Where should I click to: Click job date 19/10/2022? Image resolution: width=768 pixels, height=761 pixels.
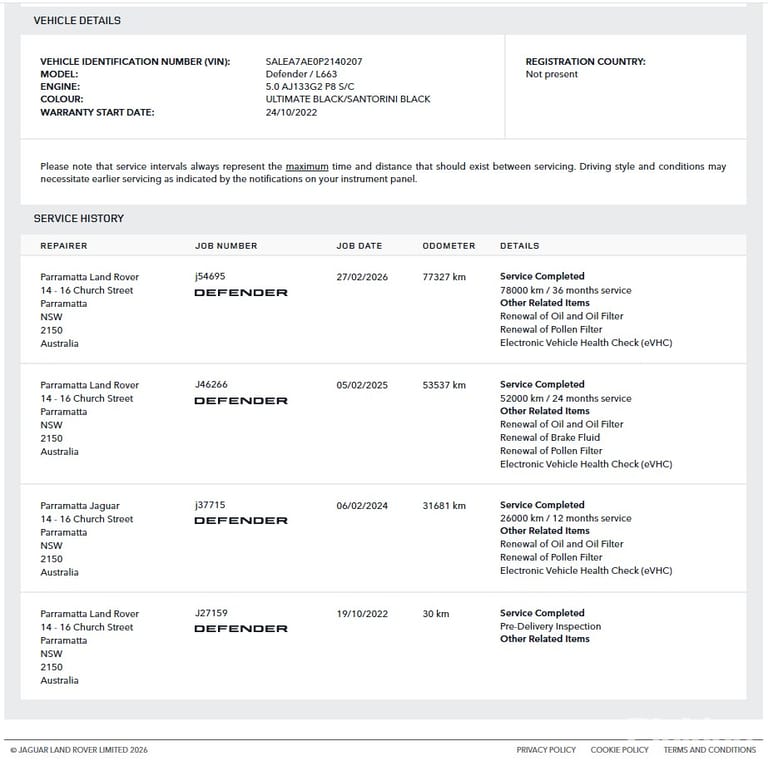(362, 614)
